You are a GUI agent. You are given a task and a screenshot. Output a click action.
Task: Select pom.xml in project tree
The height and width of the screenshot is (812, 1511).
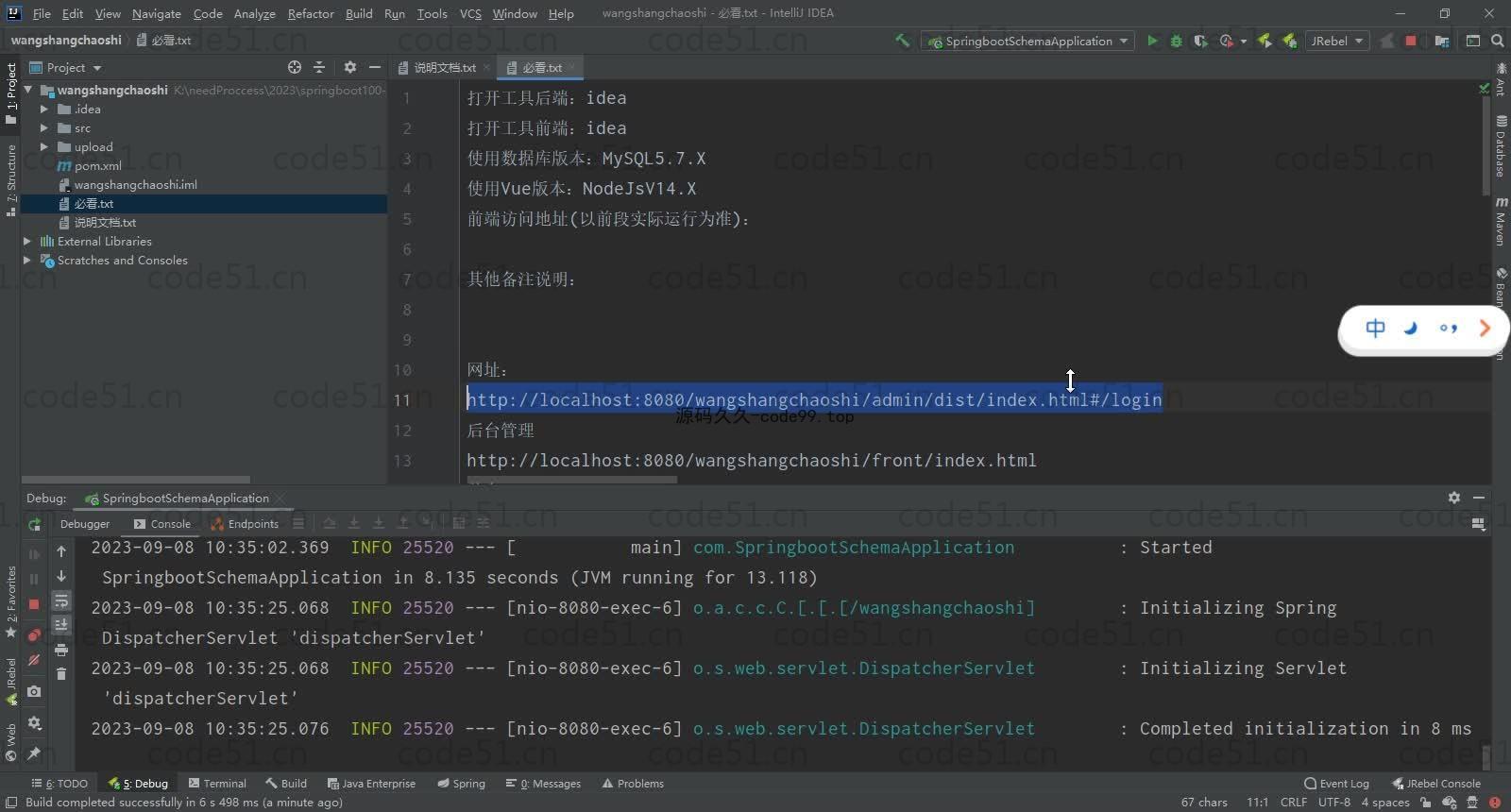(98, 165)
